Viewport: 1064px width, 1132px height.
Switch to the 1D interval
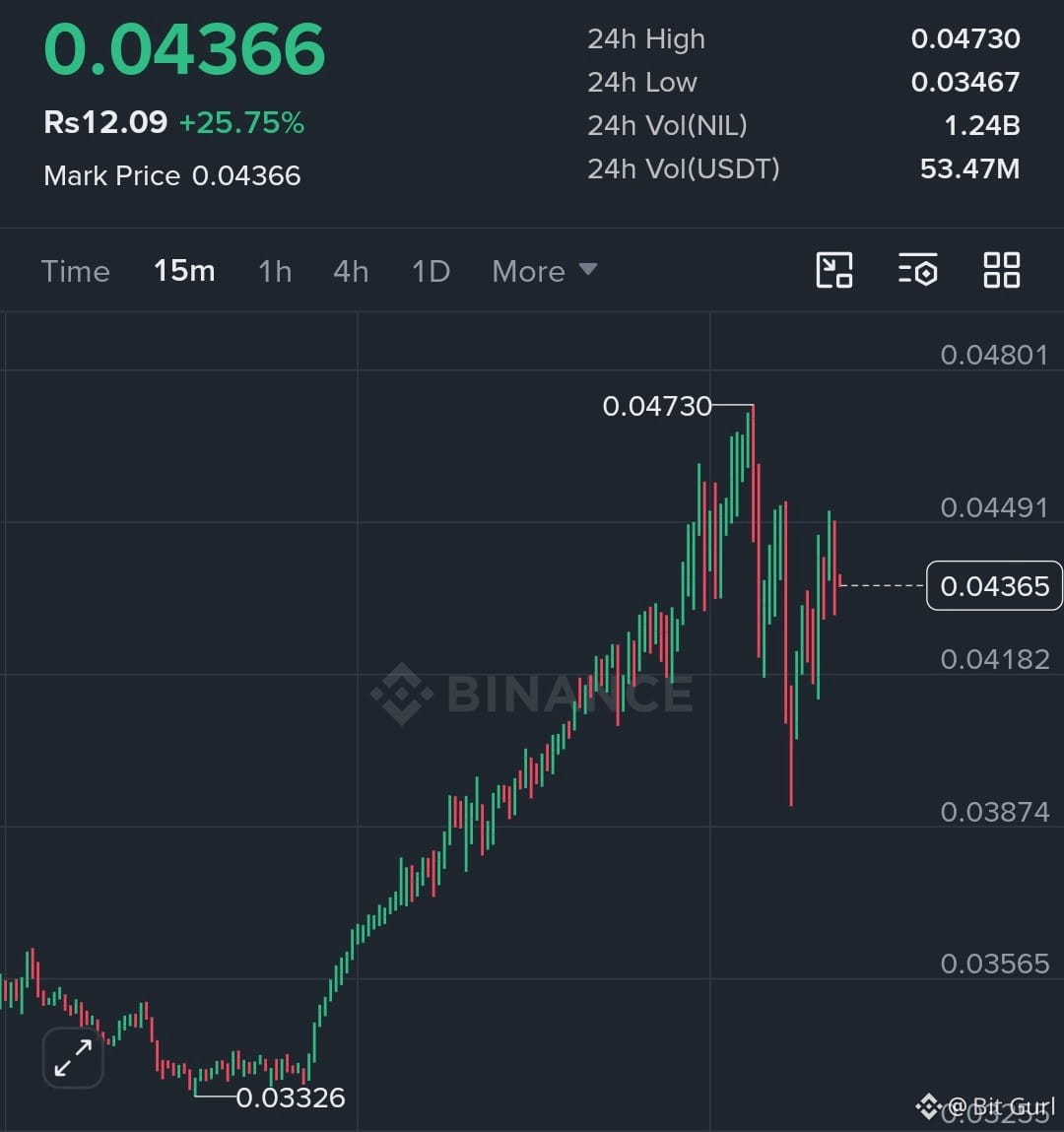tap(431, 272)
